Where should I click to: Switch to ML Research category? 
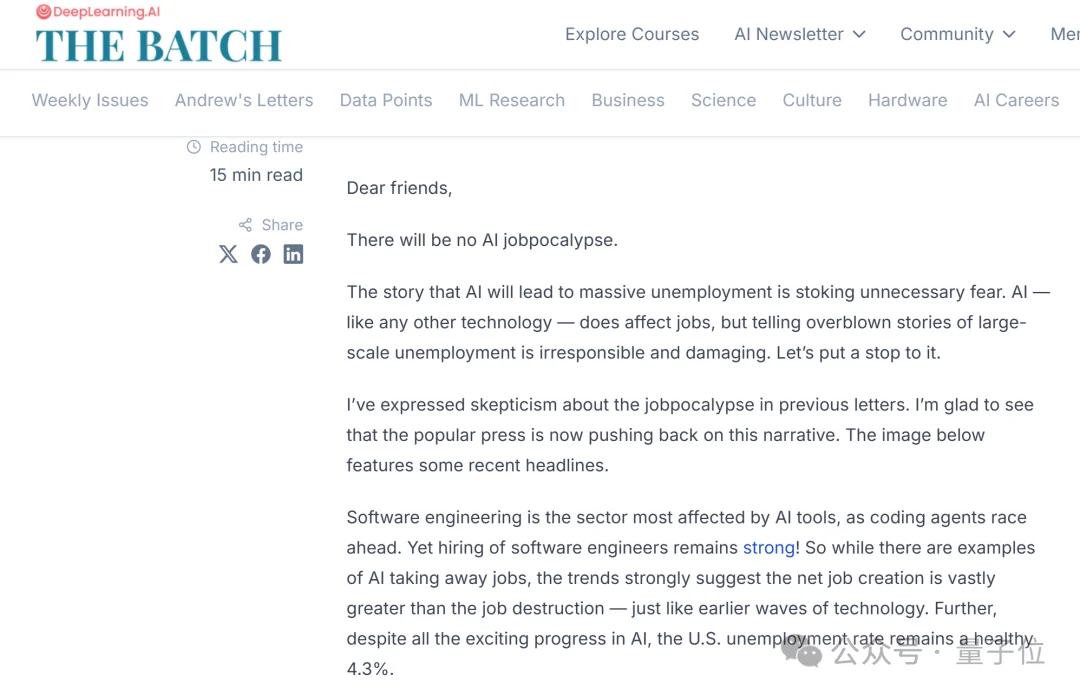tap(512, 101)
